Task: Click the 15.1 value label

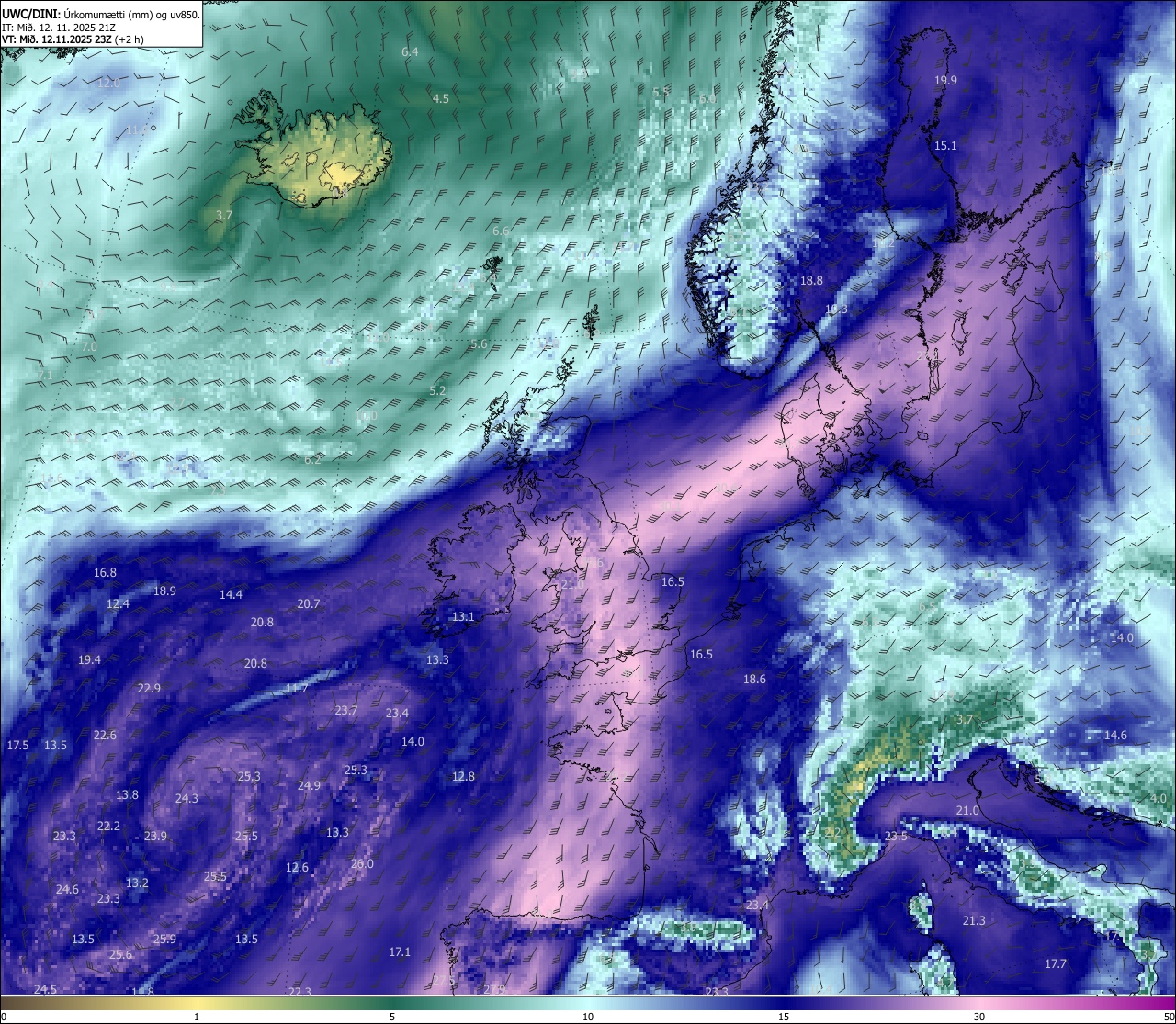Action: (945, 146)
